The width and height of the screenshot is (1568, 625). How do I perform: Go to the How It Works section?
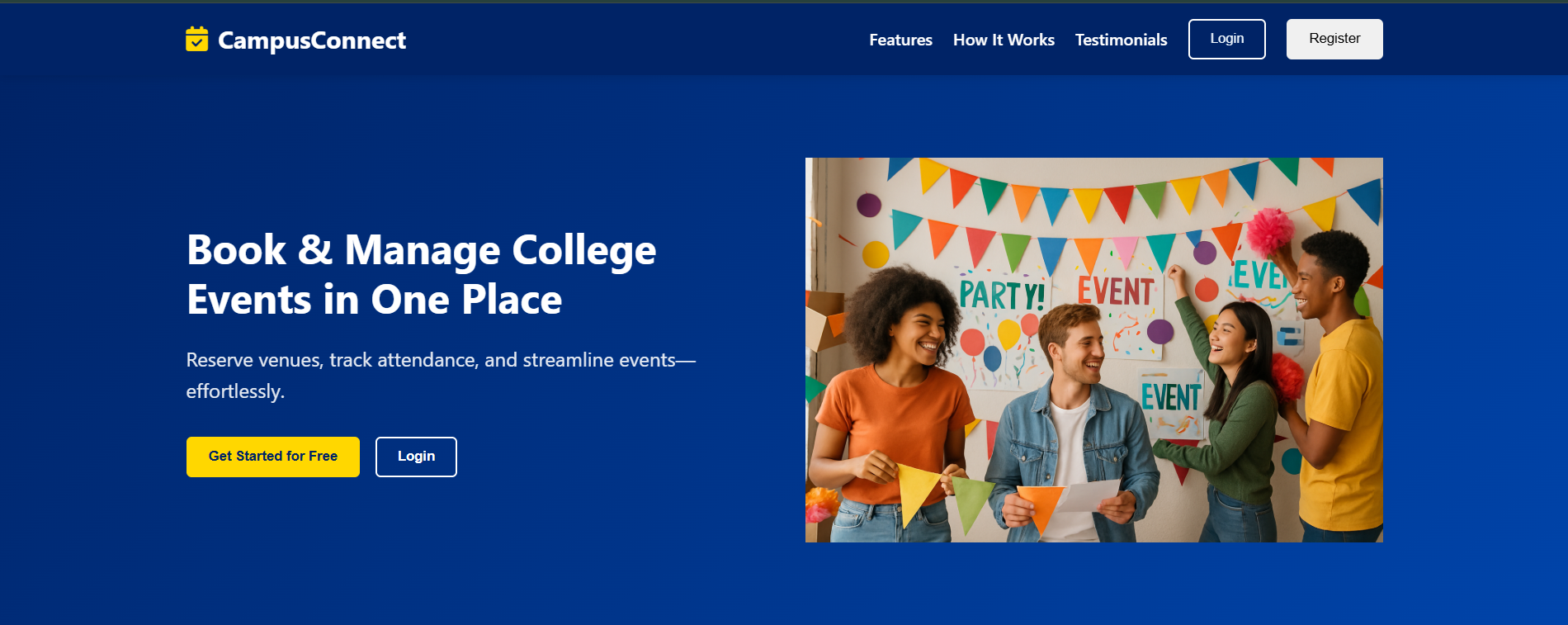click(1004, 40)
